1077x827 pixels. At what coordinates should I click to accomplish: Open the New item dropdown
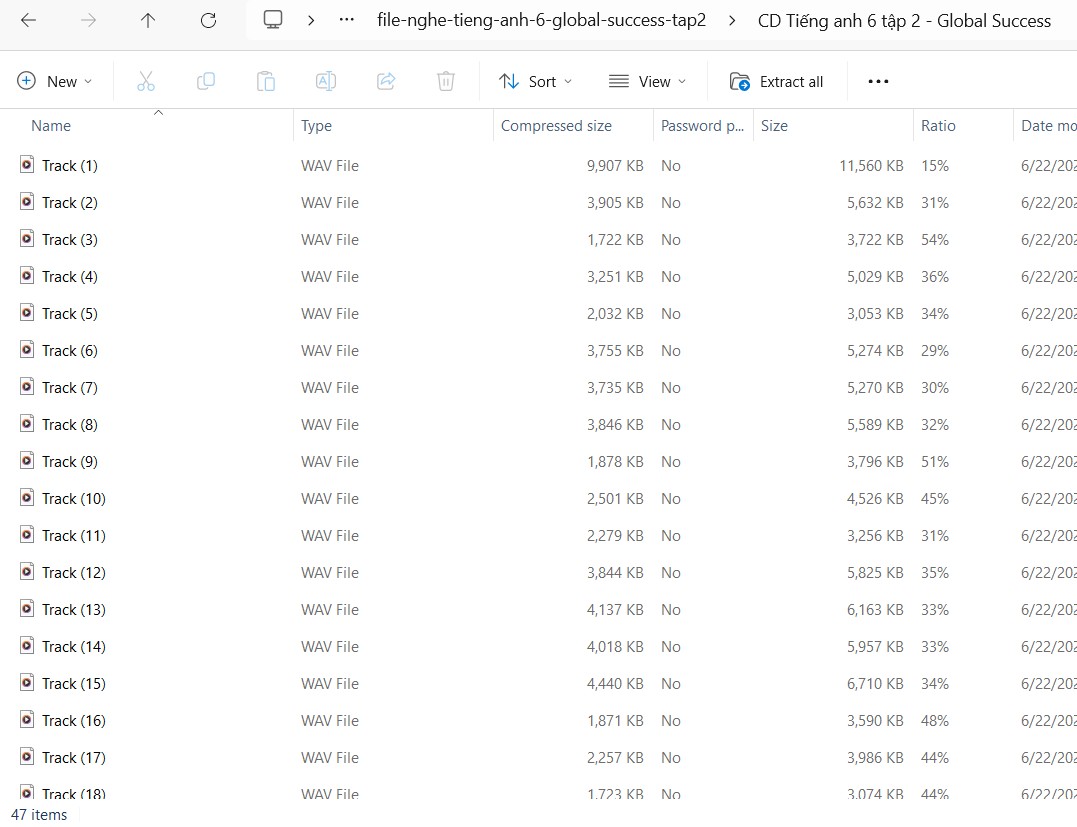tap(55, 81)
